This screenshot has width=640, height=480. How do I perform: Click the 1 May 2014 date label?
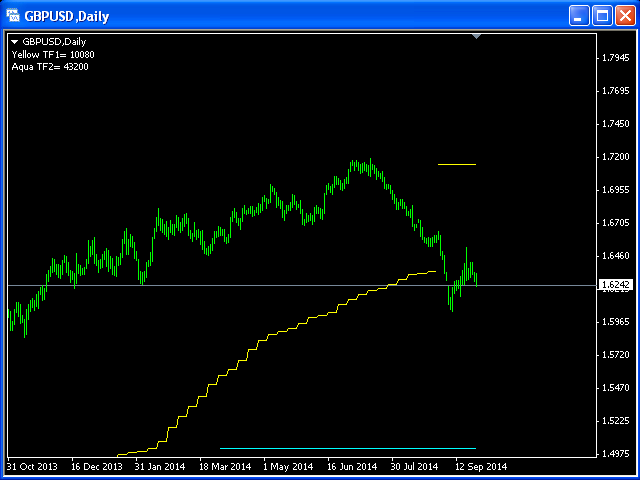point(286,466)
